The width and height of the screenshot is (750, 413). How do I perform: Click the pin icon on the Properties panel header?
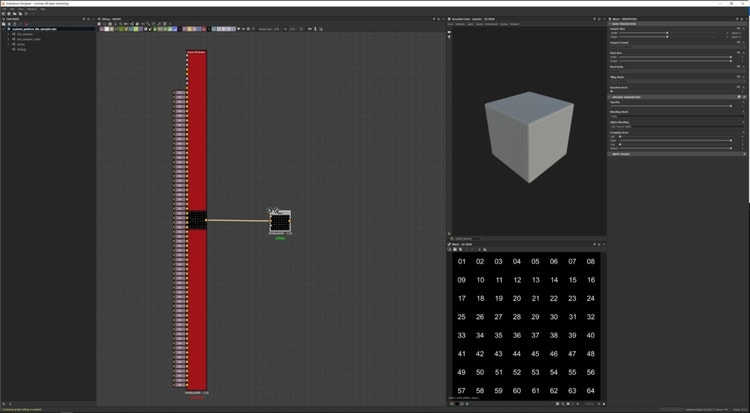738,18
